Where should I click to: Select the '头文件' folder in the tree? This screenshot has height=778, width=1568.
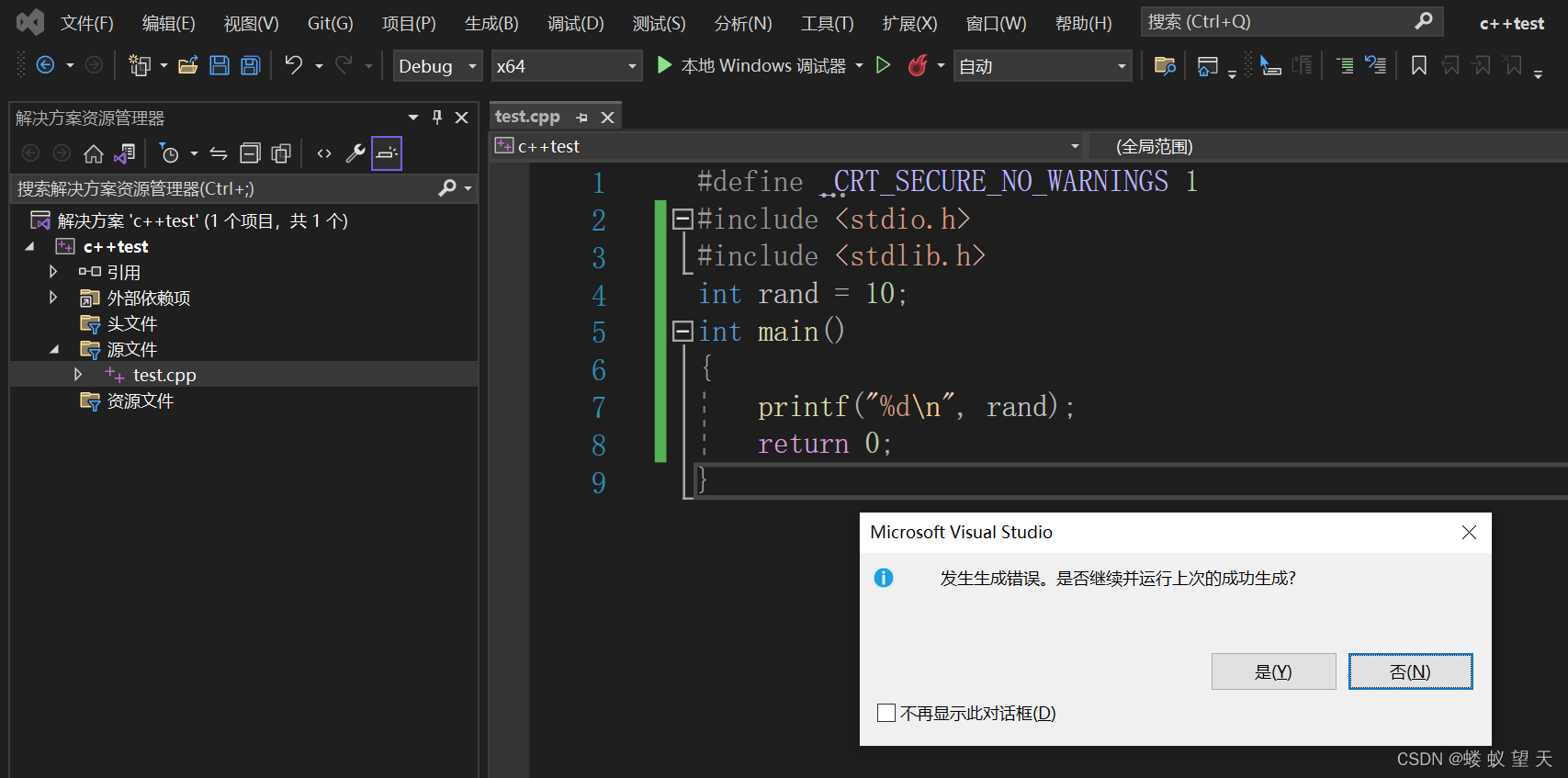tap(132, 323)
